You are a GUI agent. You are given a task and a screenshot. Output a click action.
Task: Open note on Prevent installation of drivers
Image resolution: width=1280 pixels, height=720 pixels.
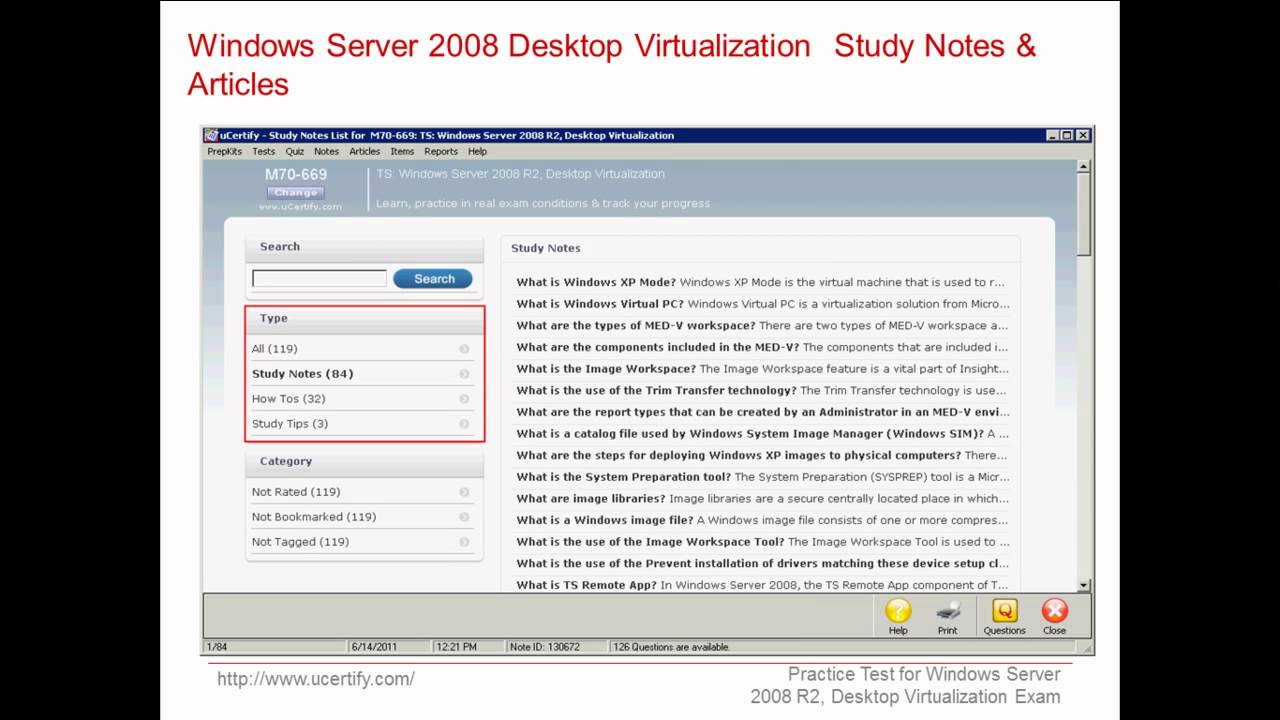(x=762, y=564)
